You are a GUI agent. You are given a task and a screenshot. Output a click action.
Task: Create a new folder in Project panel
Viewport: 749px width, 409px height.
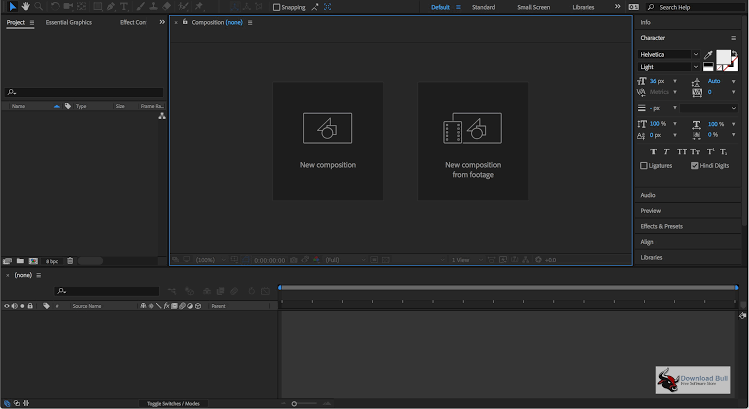20,261
